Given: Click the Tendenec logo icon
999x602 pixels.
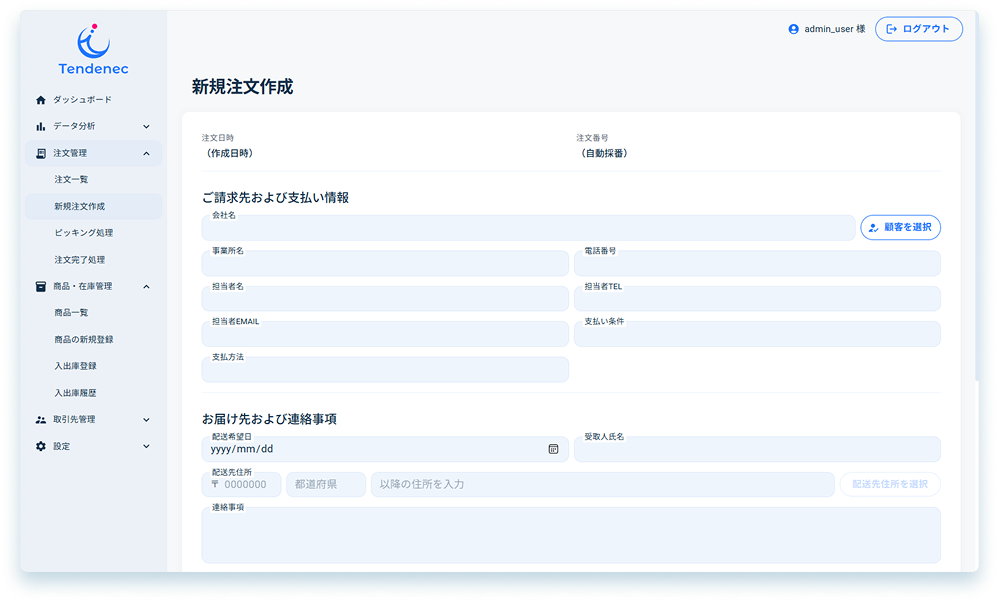Looking at the screenshot, I should tap(93, 42).
